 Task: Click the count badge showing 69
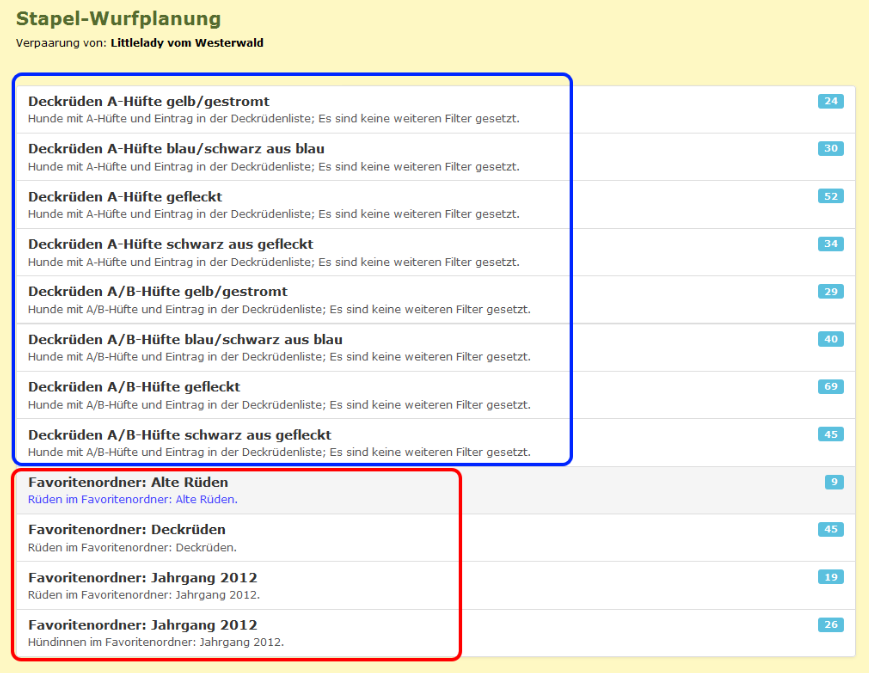(830, 387)
